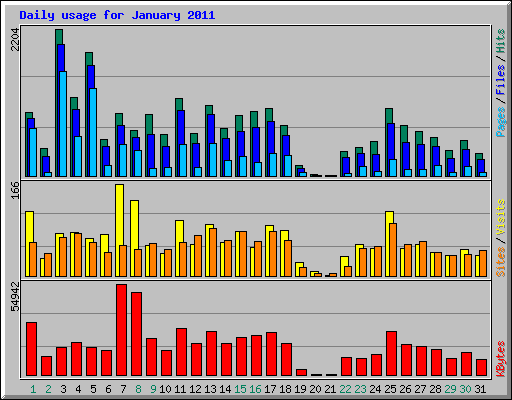Click day 15 on the x-axis
This screenshot has width=512, height=400.
click(x=240, y=389)
